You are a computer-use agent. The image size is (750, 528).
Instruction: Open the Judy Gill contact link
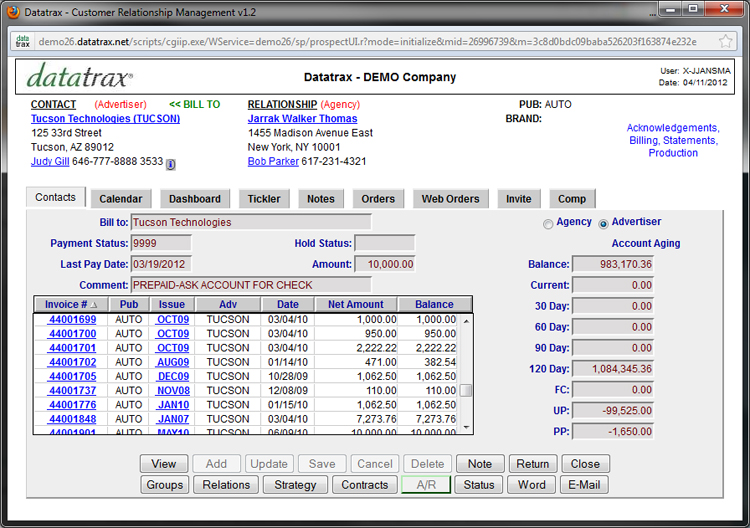tap(50, 161)
